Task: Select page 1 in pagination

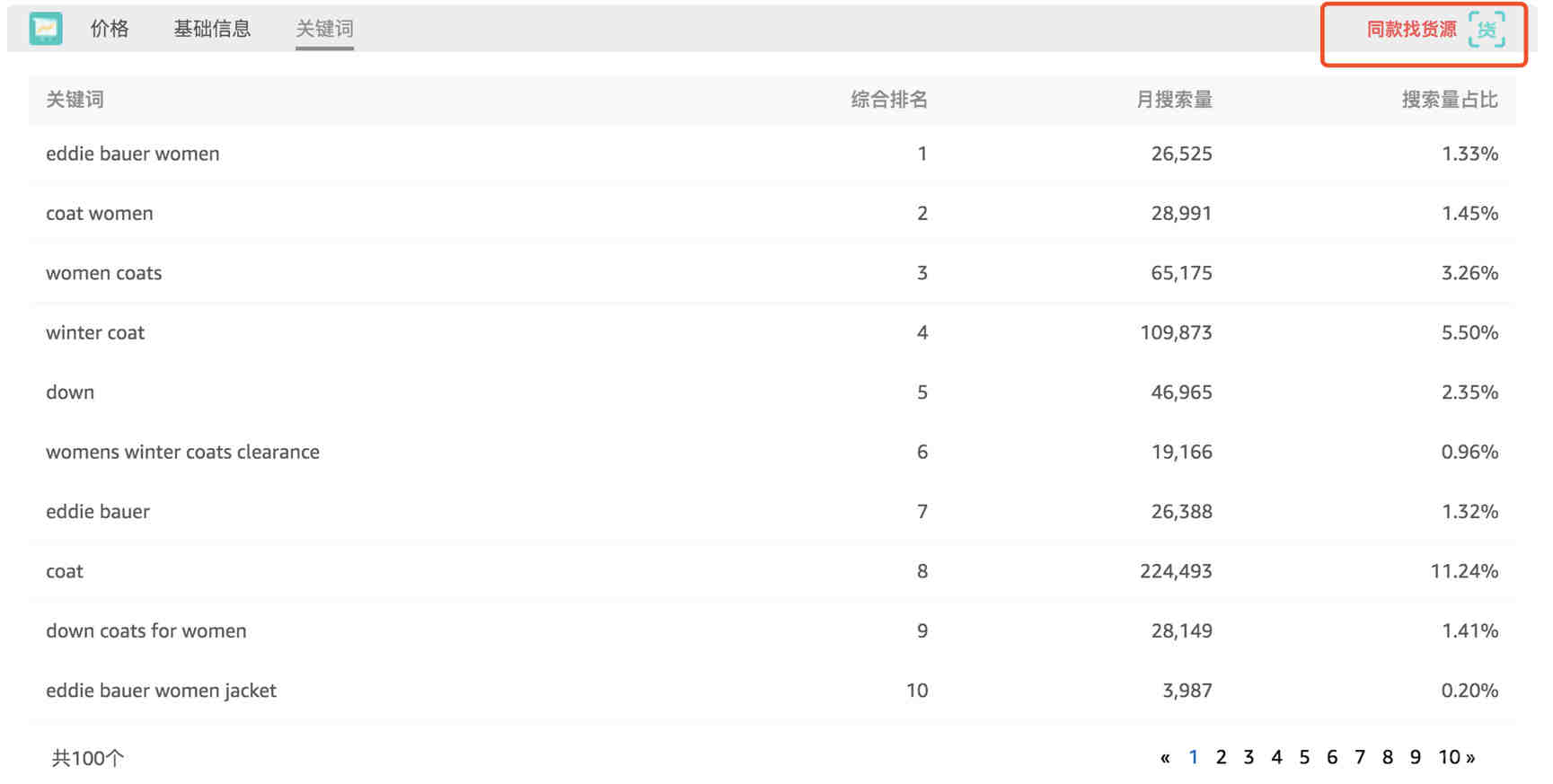Action: pos(1193,757)
